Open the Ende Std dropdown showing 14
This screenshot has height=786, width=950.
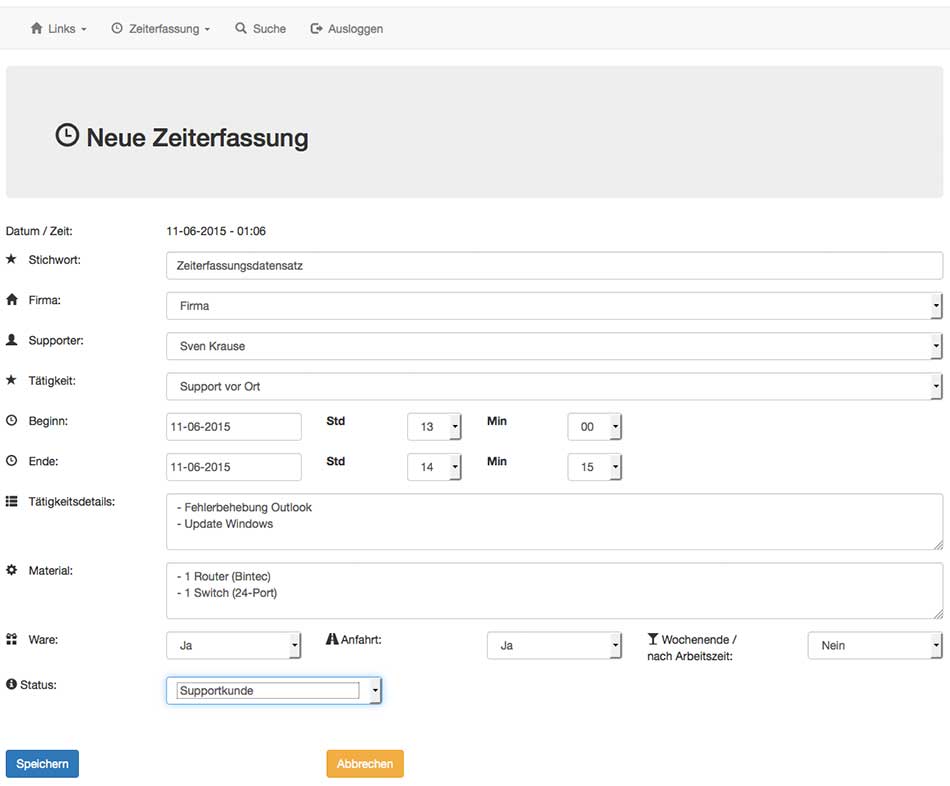click(434, 467)
